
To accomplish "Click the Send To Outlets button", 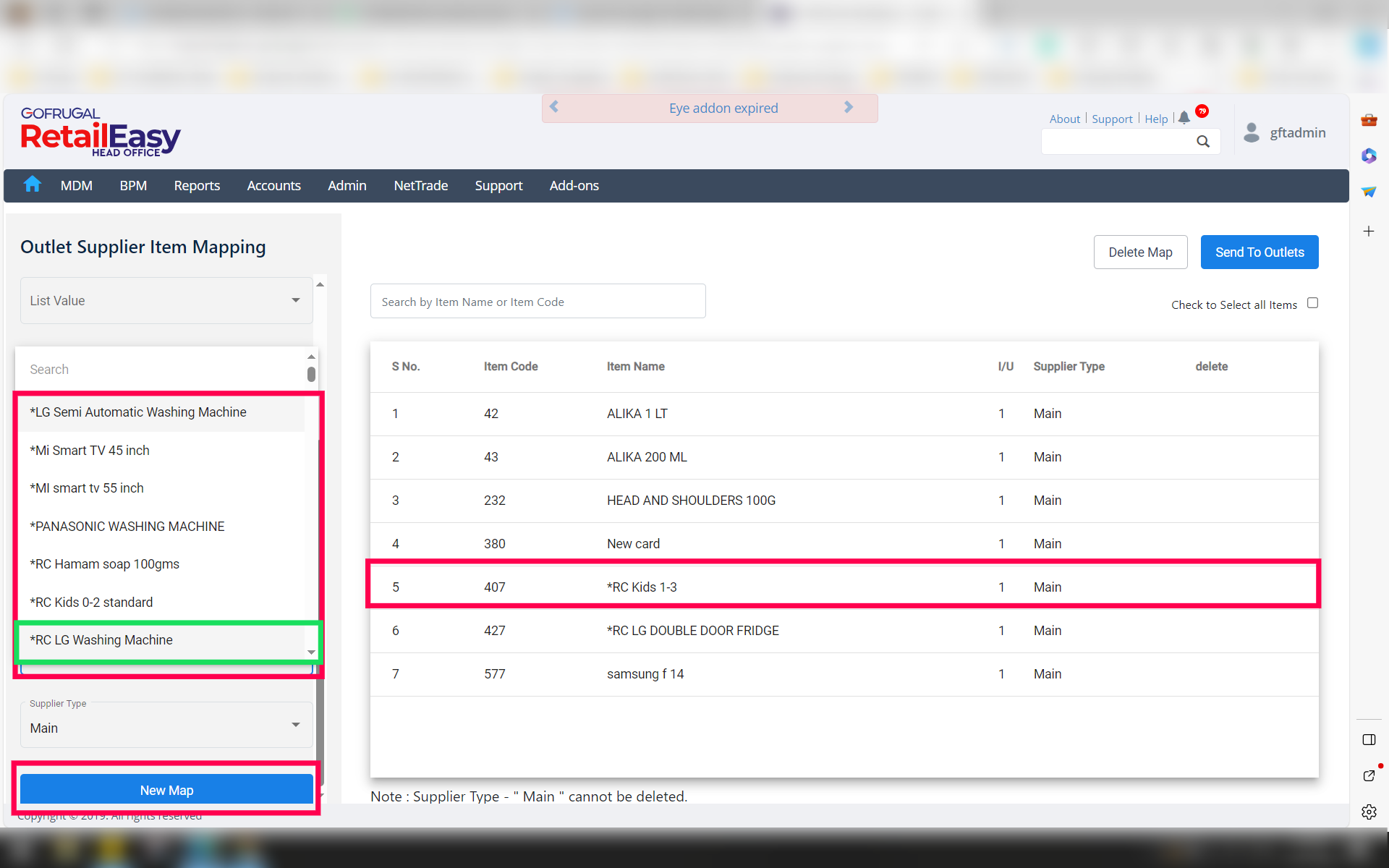I will [1259, 252].
